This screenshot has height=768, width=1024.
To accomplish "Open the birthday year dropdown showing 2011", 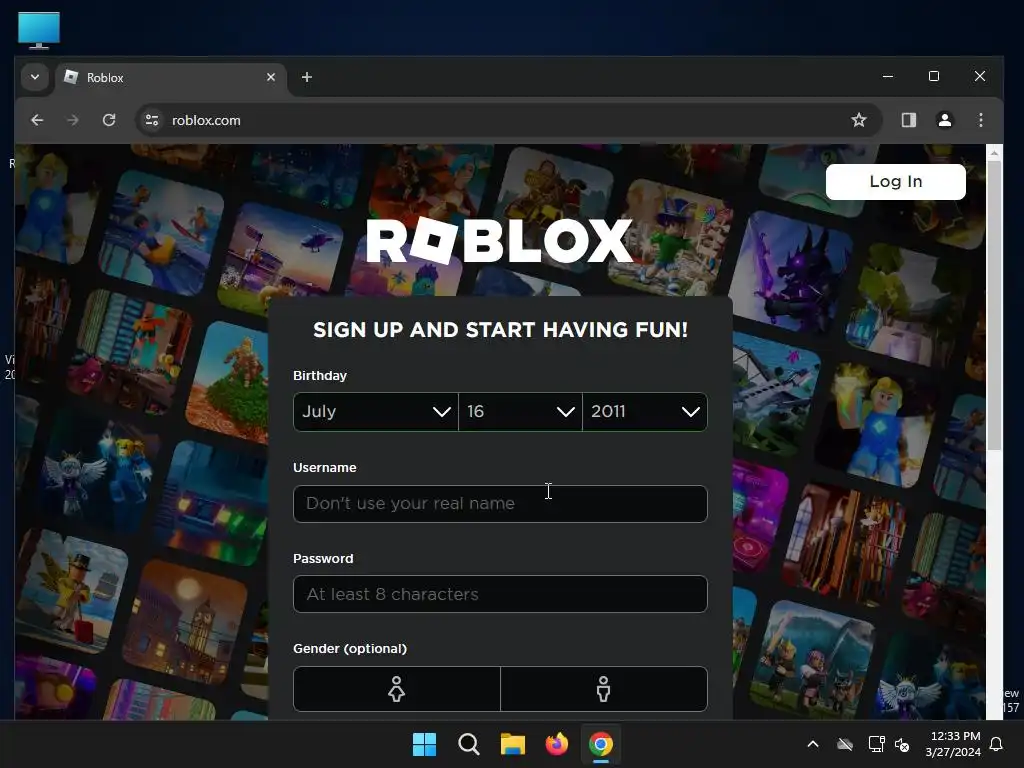I will point(645,411).
